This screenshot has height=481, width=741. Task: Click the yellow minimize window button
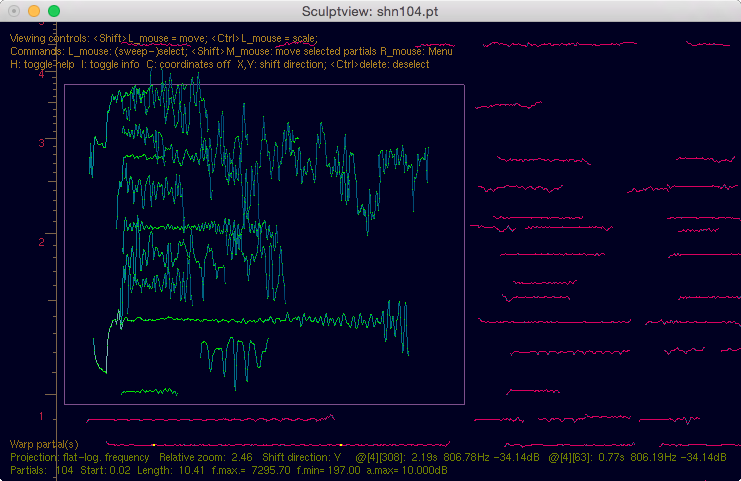click(34, 10)
